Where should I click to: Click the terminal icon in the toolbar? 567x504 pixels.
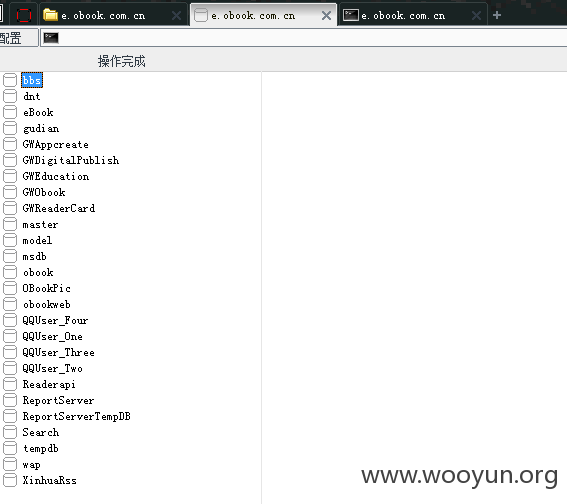(x=51, y=38)
